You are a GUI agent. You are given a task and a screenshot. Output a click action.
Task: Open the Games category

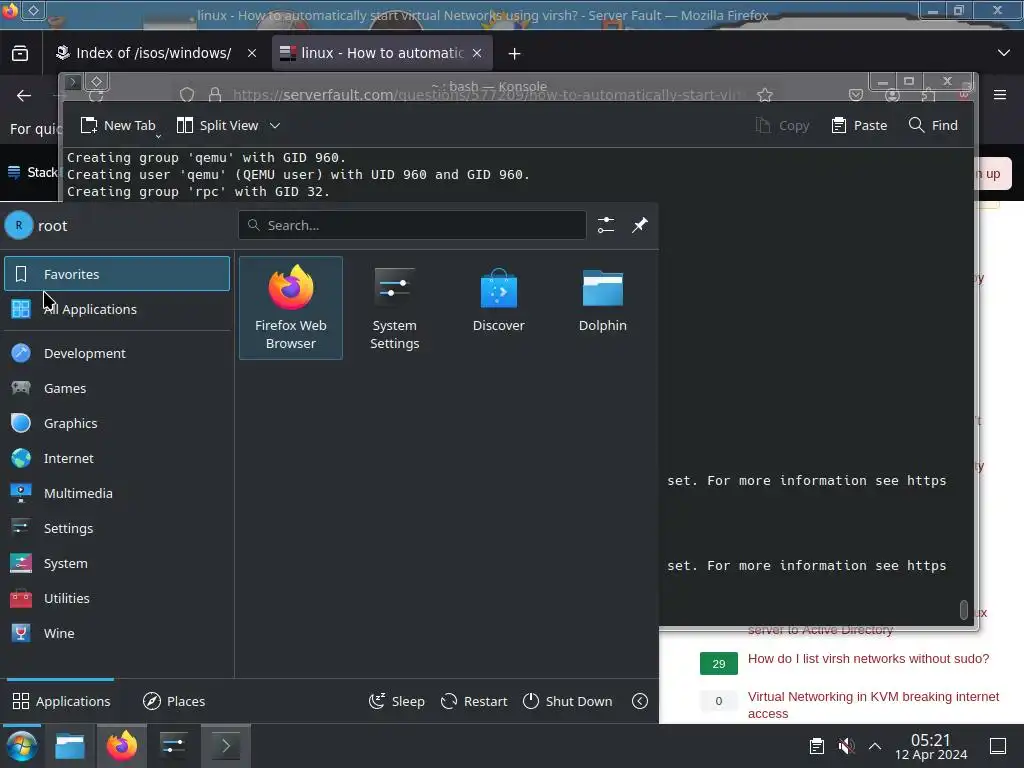[x=117, y=388]
